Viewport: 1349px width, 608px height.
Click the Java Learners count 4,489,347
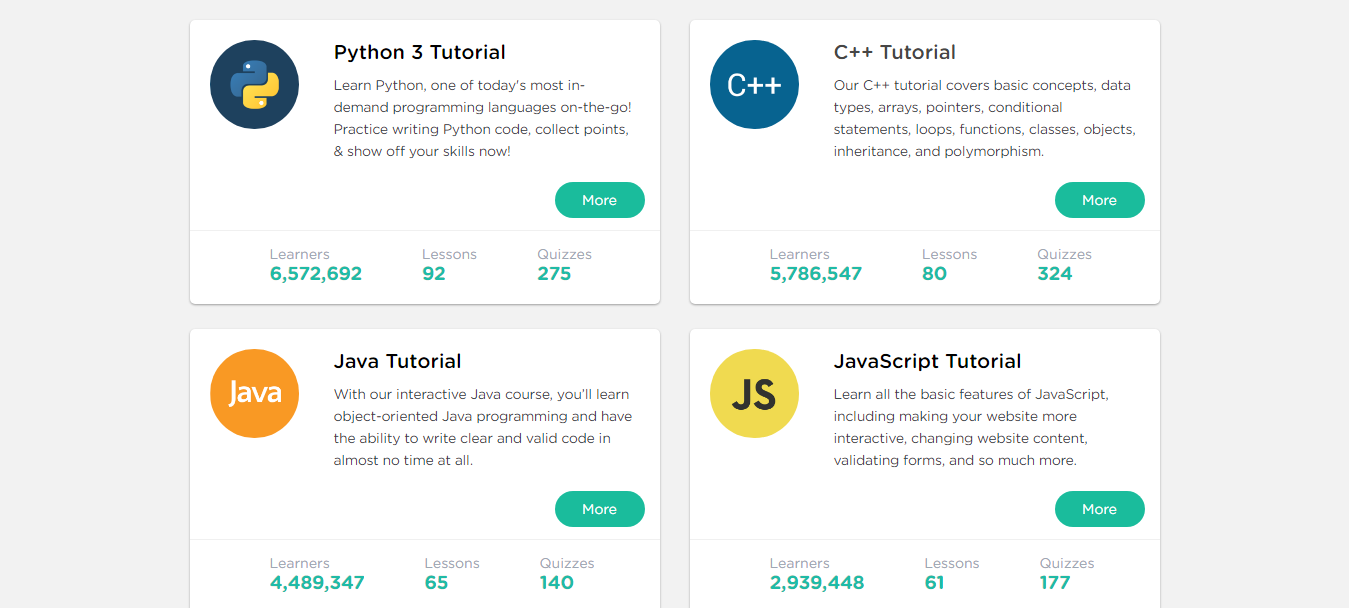coord(316,582)
